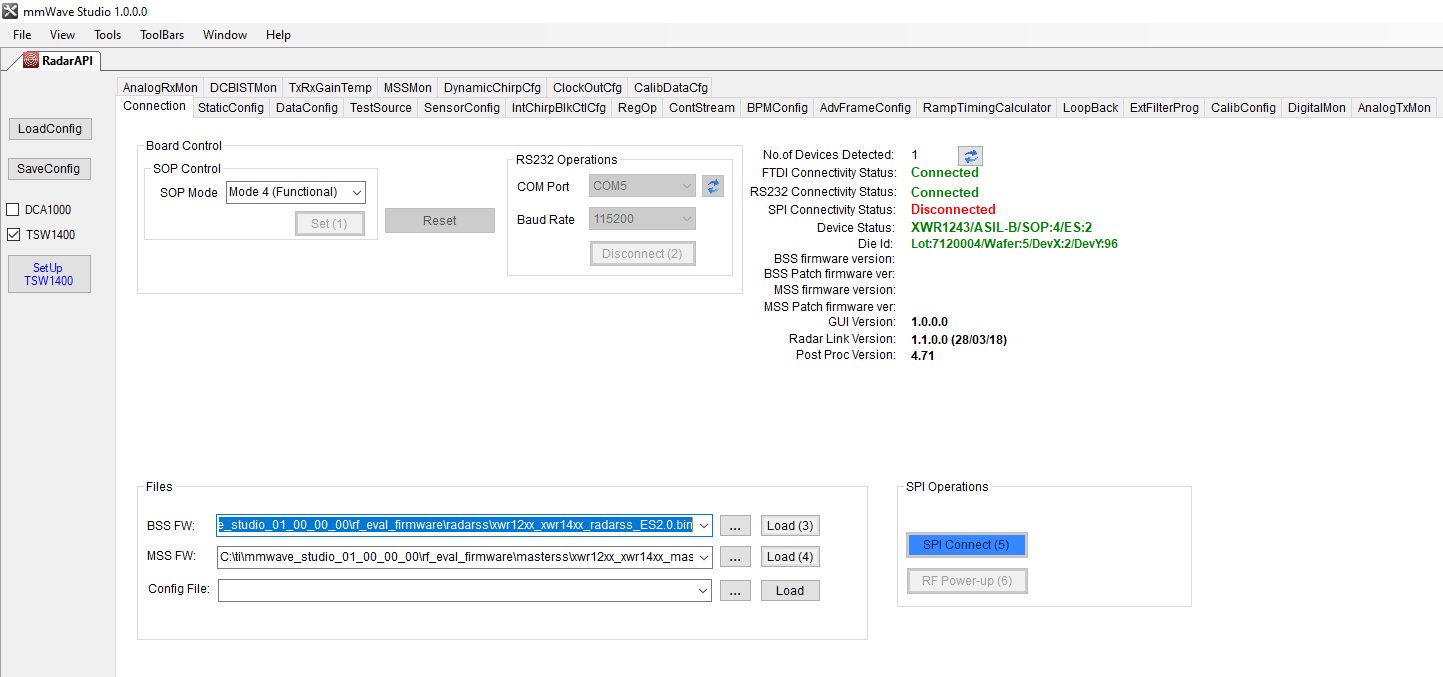The width and height of the screenshot is (1443, 677).
Task: Browse for MSS FW file
Action: [x=735, y=557]
